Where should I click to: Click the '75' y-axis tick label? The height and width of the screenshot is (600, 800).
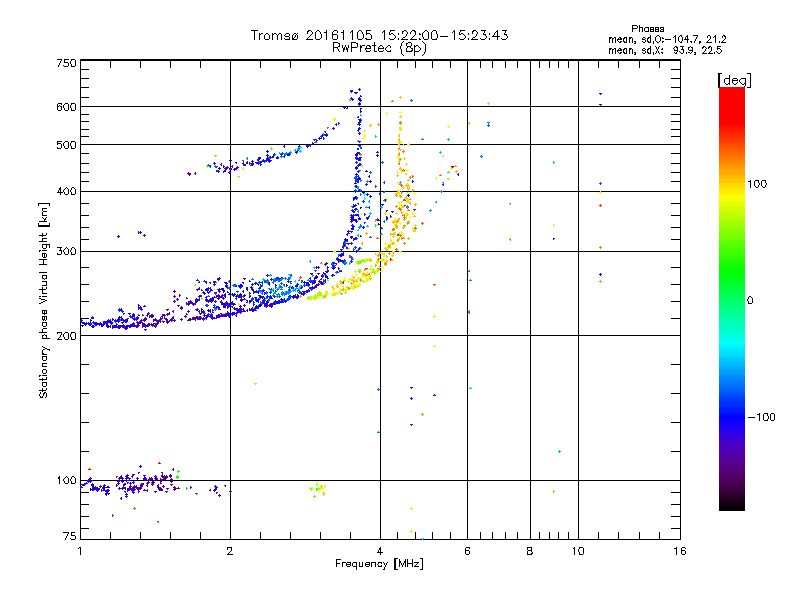click(70, 536)
